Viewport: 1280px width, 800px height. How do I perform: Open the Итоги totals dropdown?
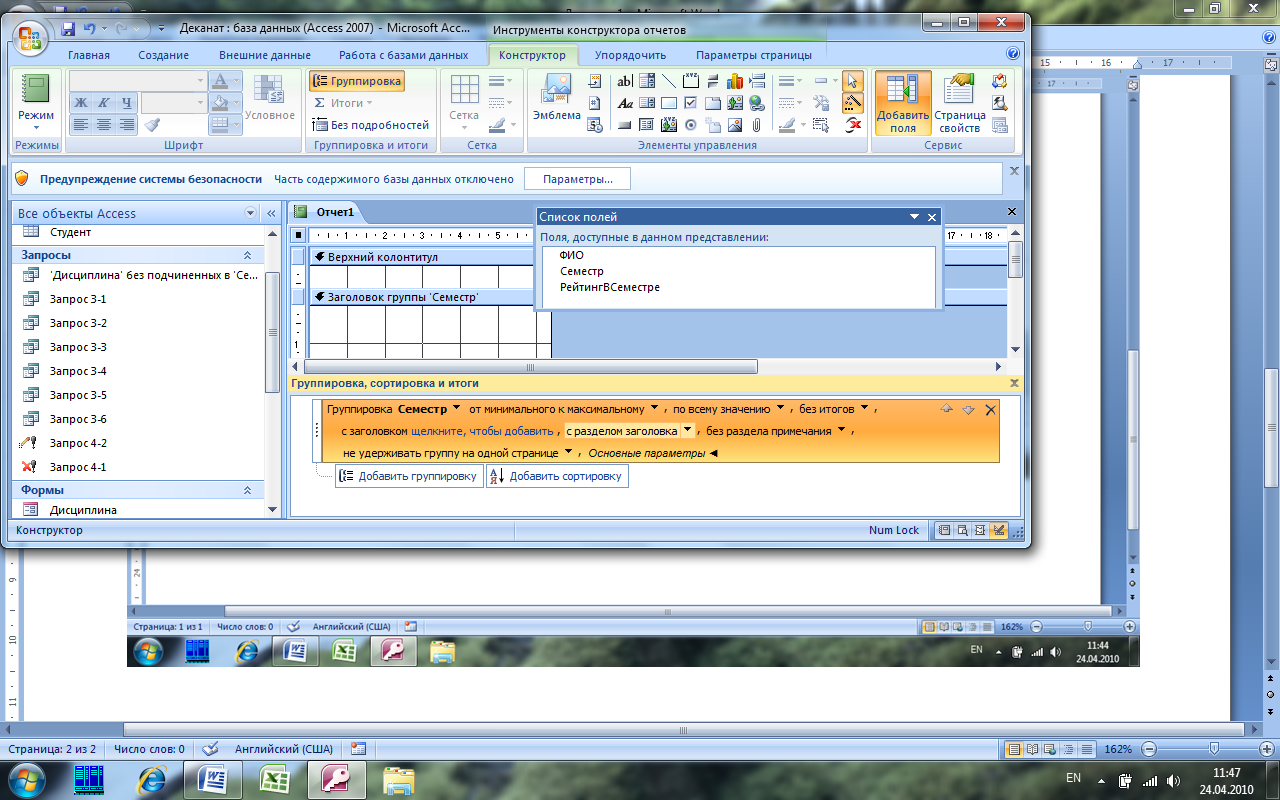click(343, 103)
